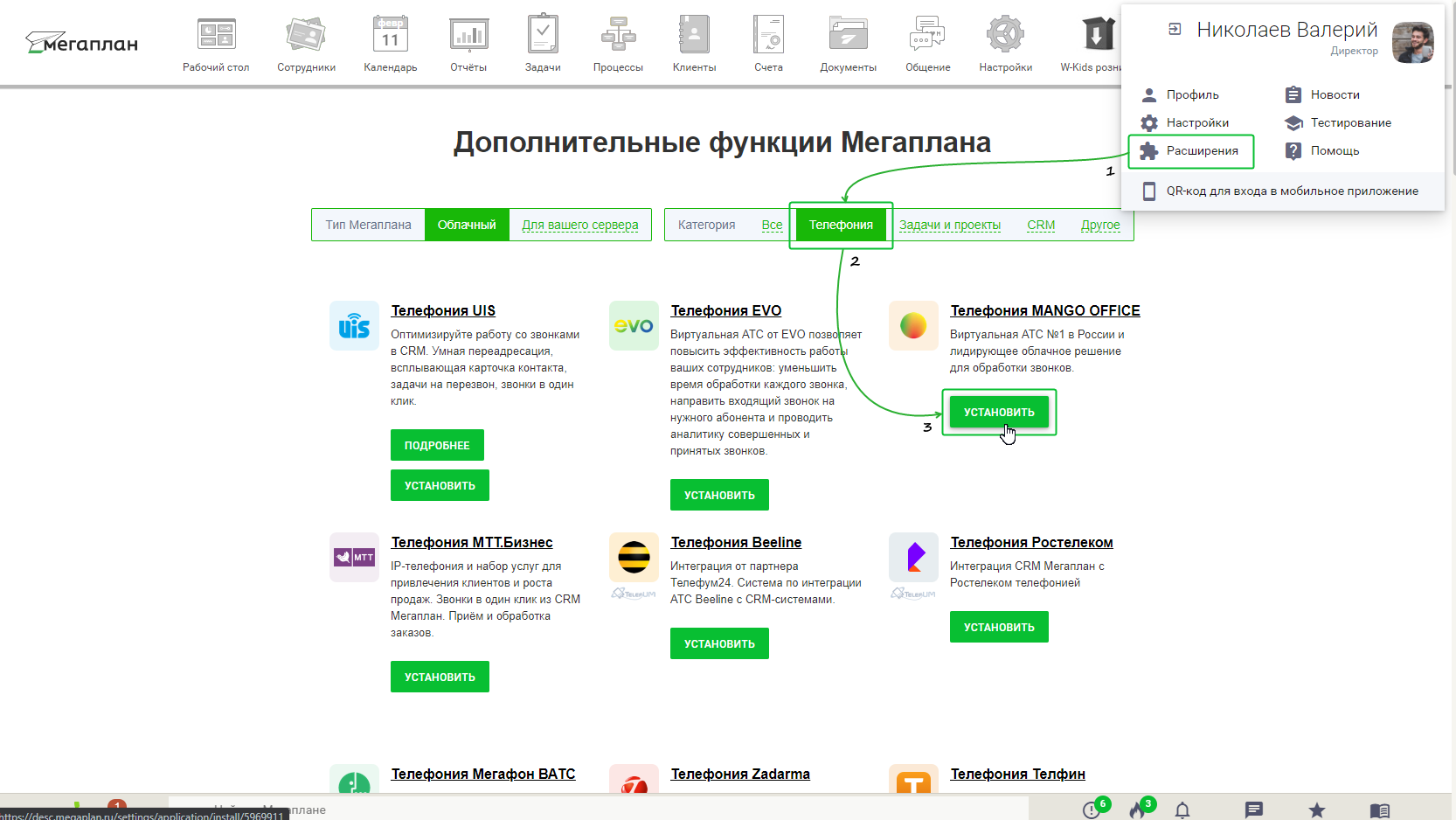
Task: Click Установить for Телефония EVO
Action: (719, 495)
